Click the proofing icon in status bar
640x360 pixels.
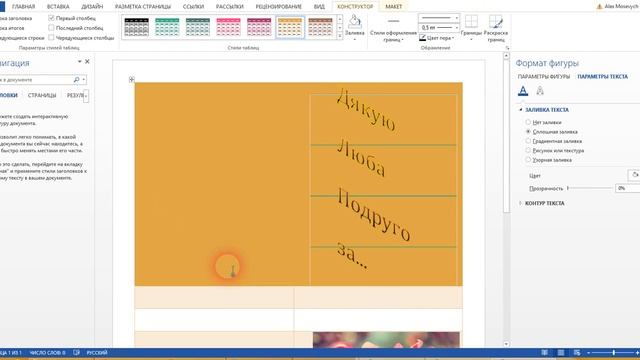point(76,352)
